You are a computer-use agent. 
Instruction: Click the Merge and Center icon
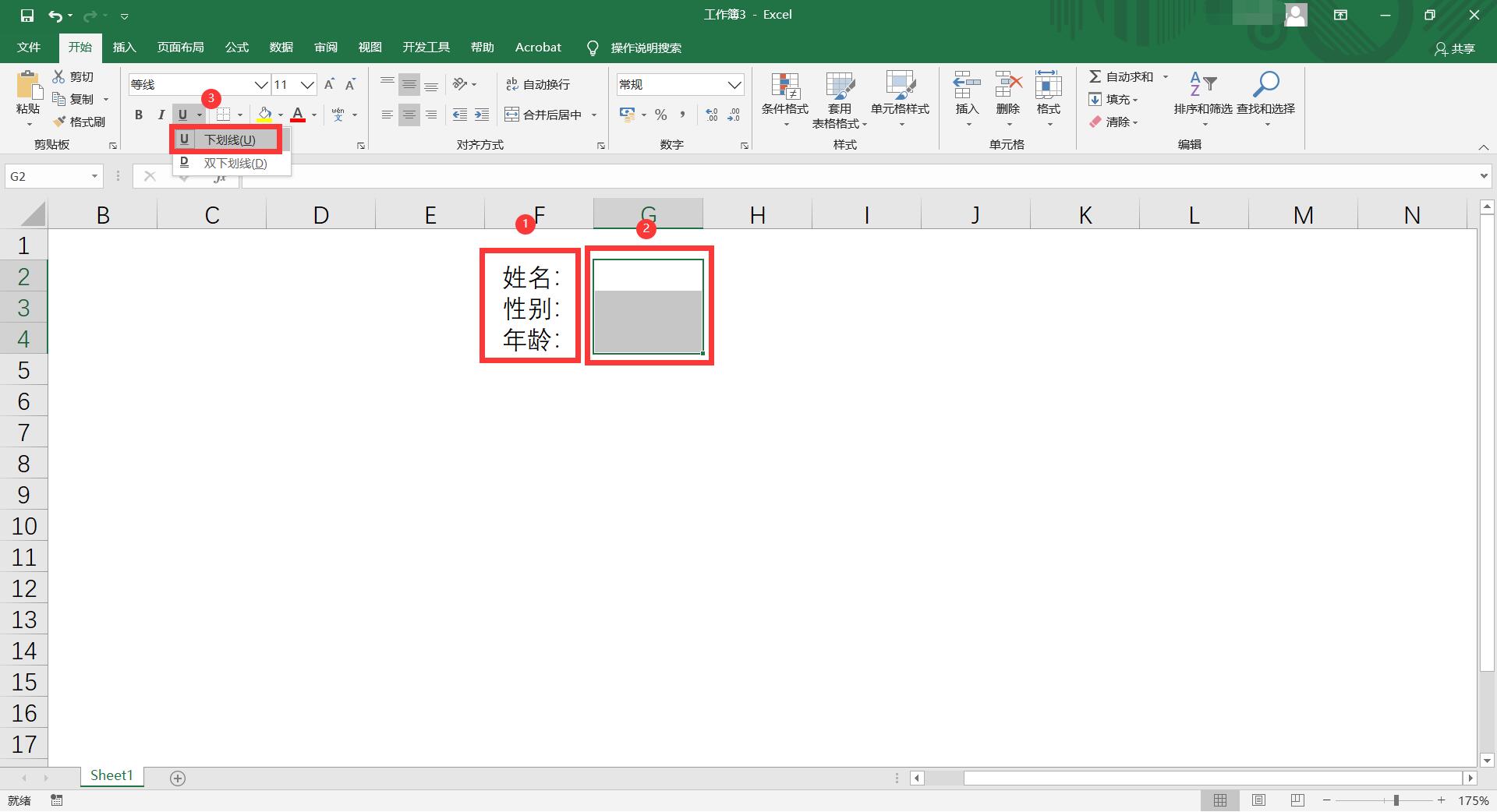point(511,115)
